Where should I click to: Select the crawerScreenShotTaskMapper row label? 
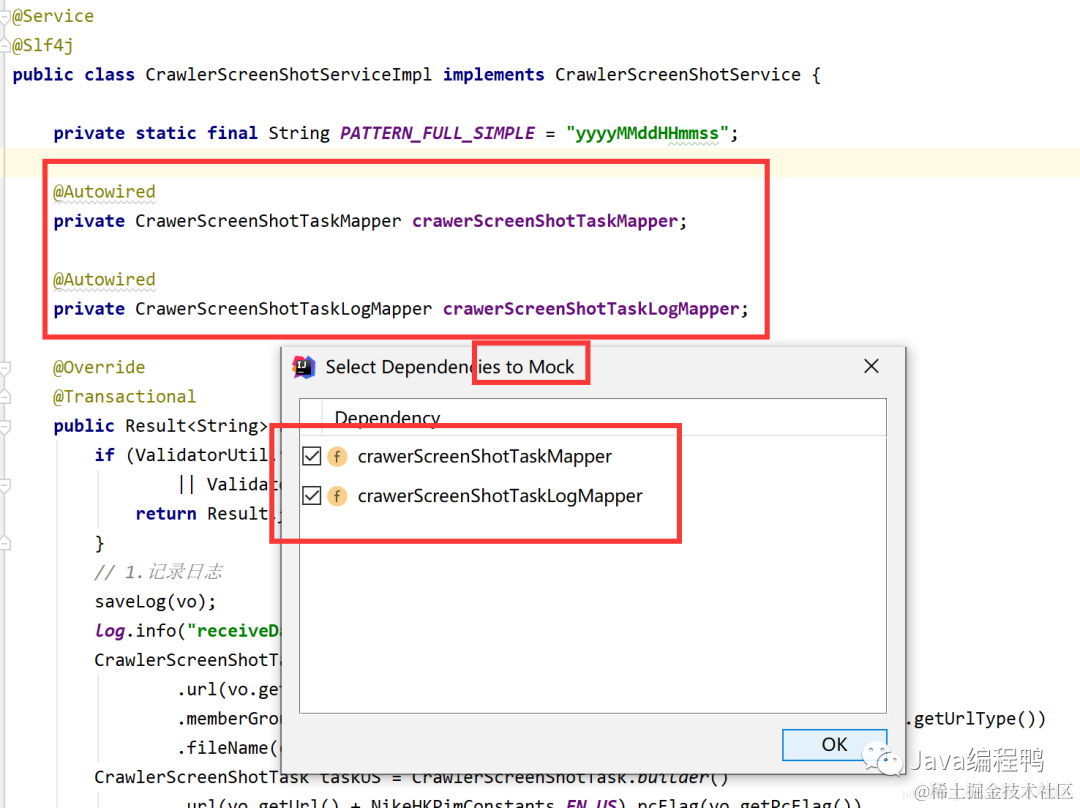(485, 456)
